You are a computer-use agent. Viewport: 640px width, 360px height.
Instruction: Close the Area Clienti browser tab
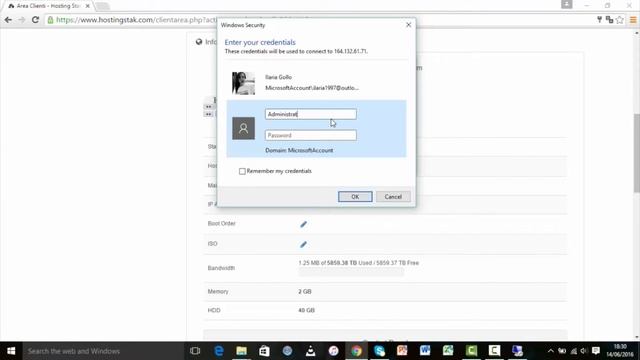(x=87, y=6)
